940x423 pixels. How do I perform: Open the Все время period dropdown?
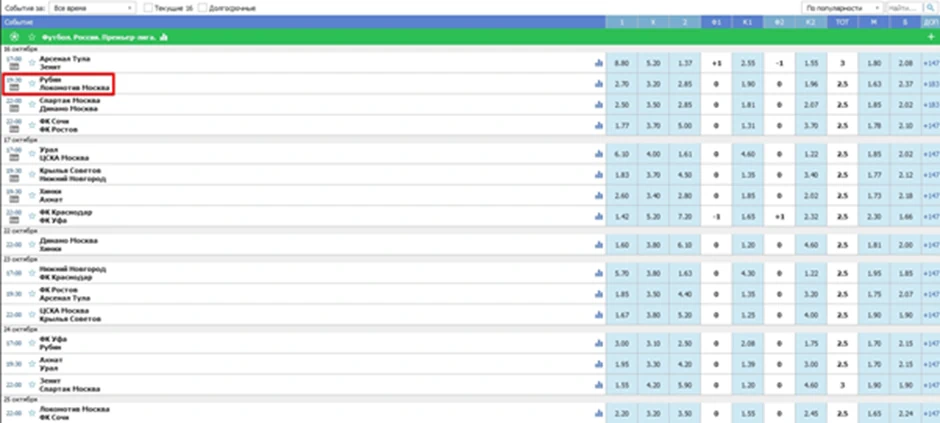point(92,8)
